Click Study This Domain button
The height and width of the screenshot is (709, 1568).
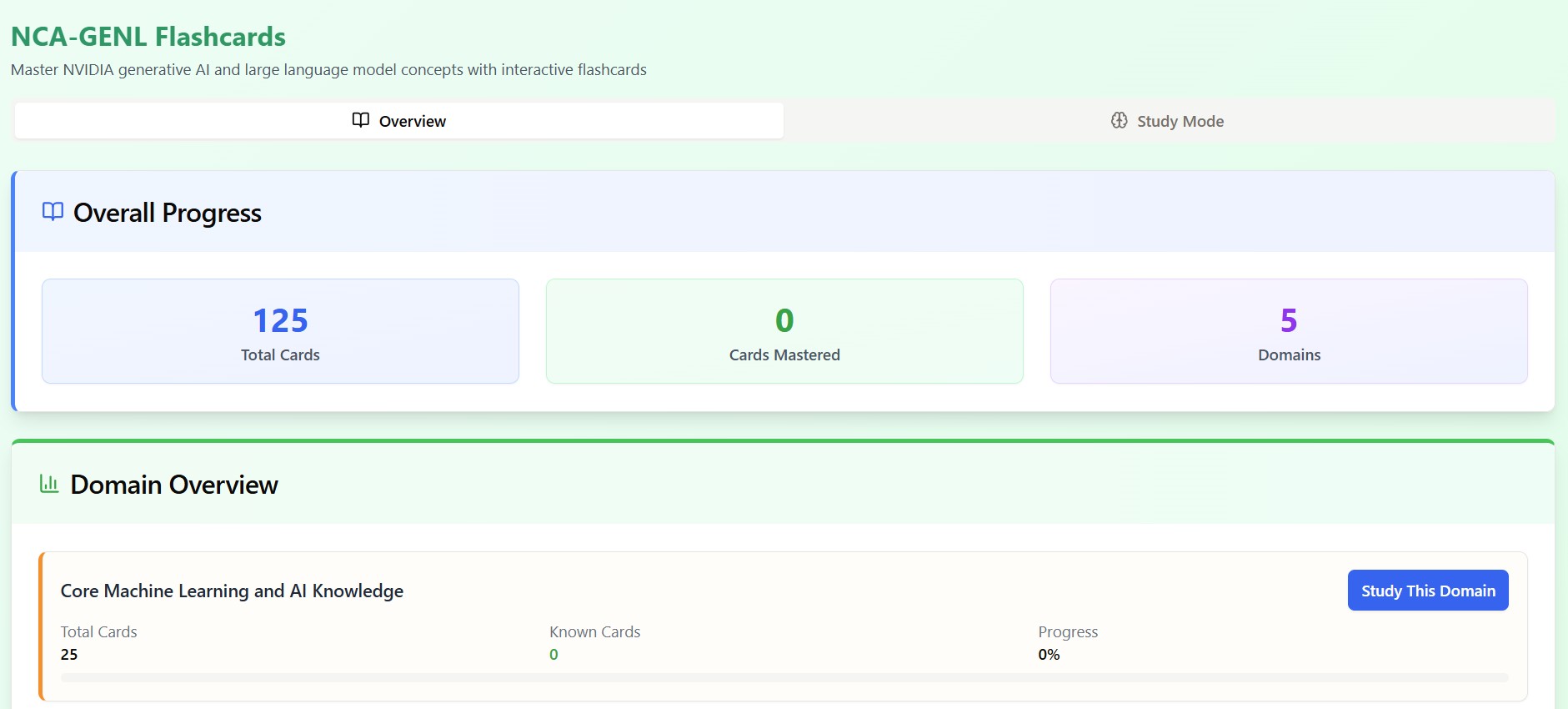click(x=1428, y=591)
